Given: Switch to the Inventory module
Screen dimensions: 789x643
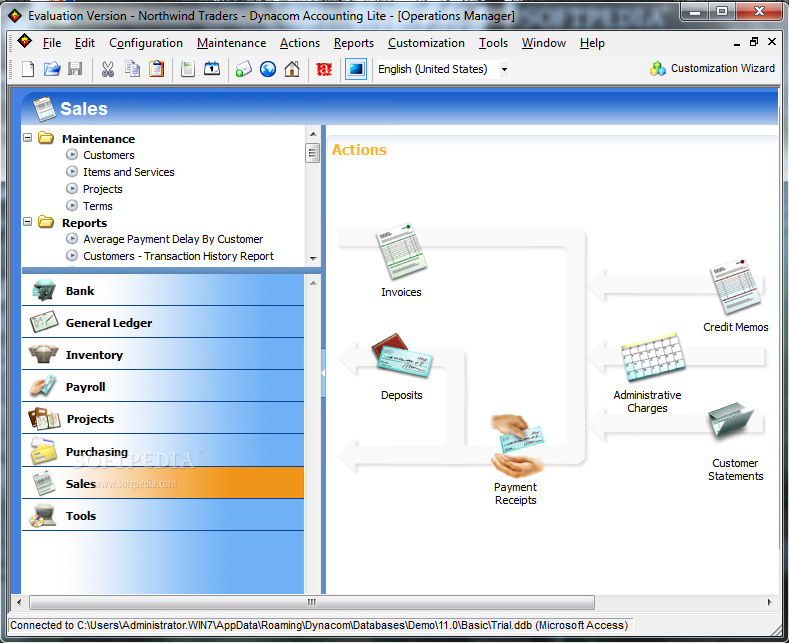Looking at the screenshot, I should click(x=163, y=355).
